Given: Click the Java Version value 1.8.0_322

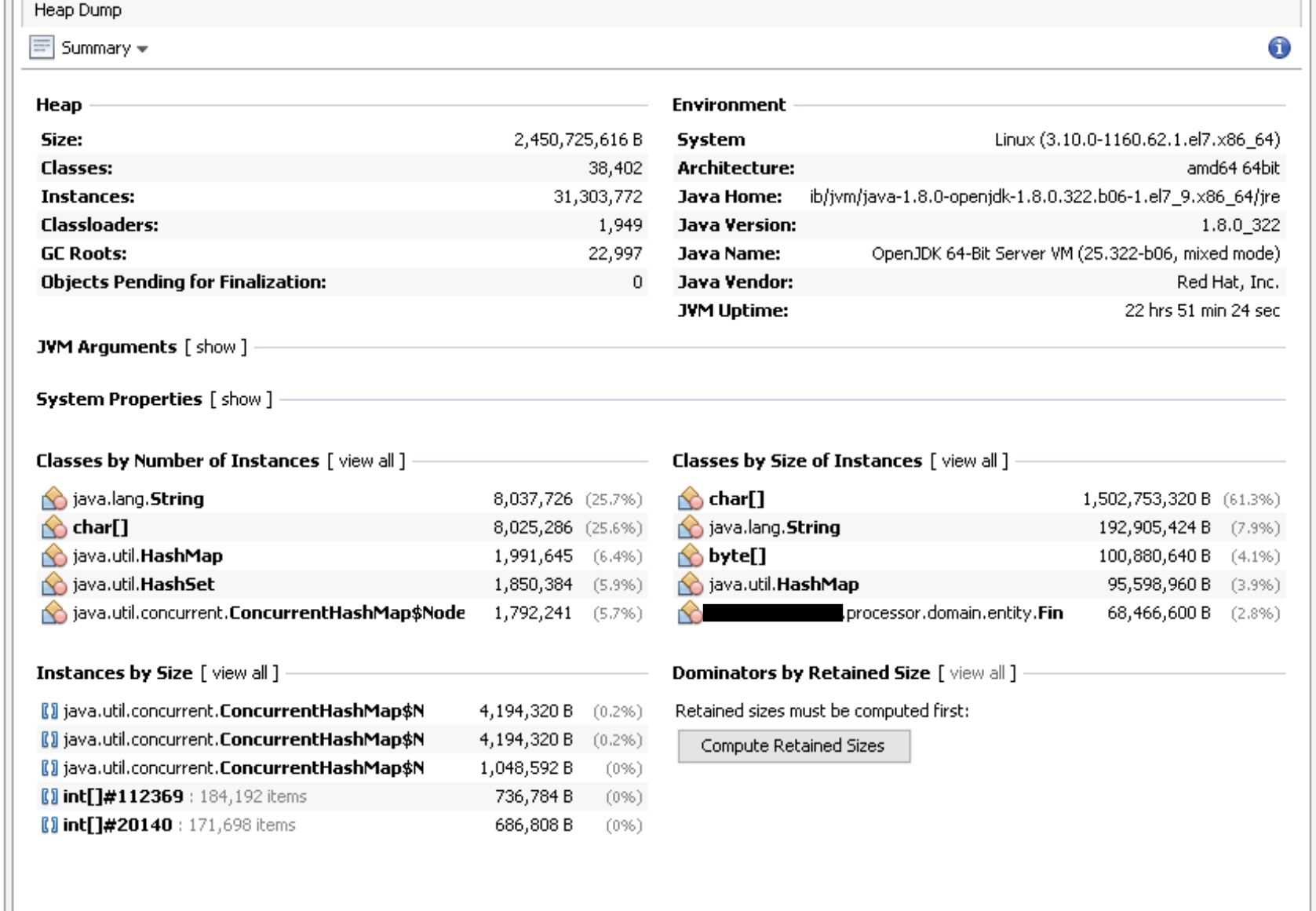Looking at the screenshot, I should click(1240, 225).
